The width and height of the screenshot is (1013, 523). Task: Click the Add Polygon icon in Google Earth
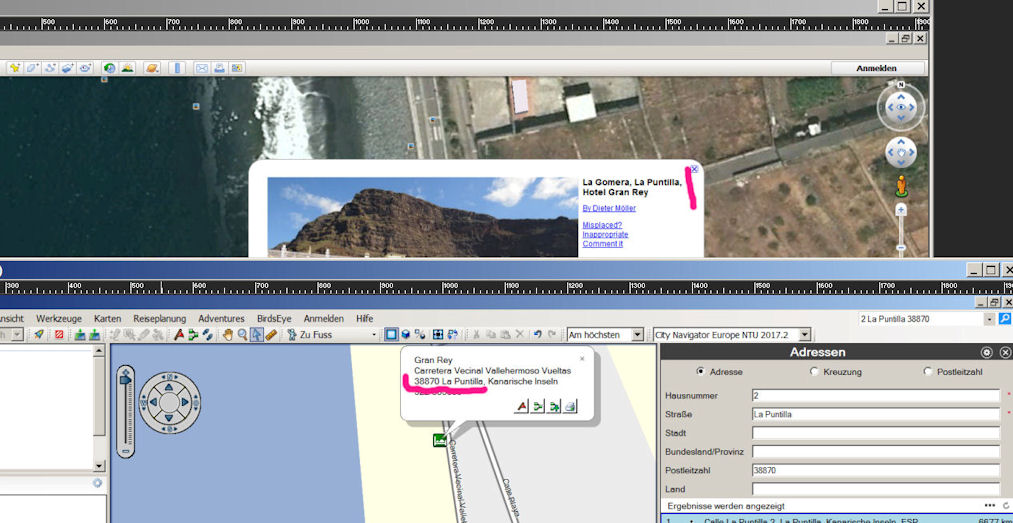pos(32,68)
